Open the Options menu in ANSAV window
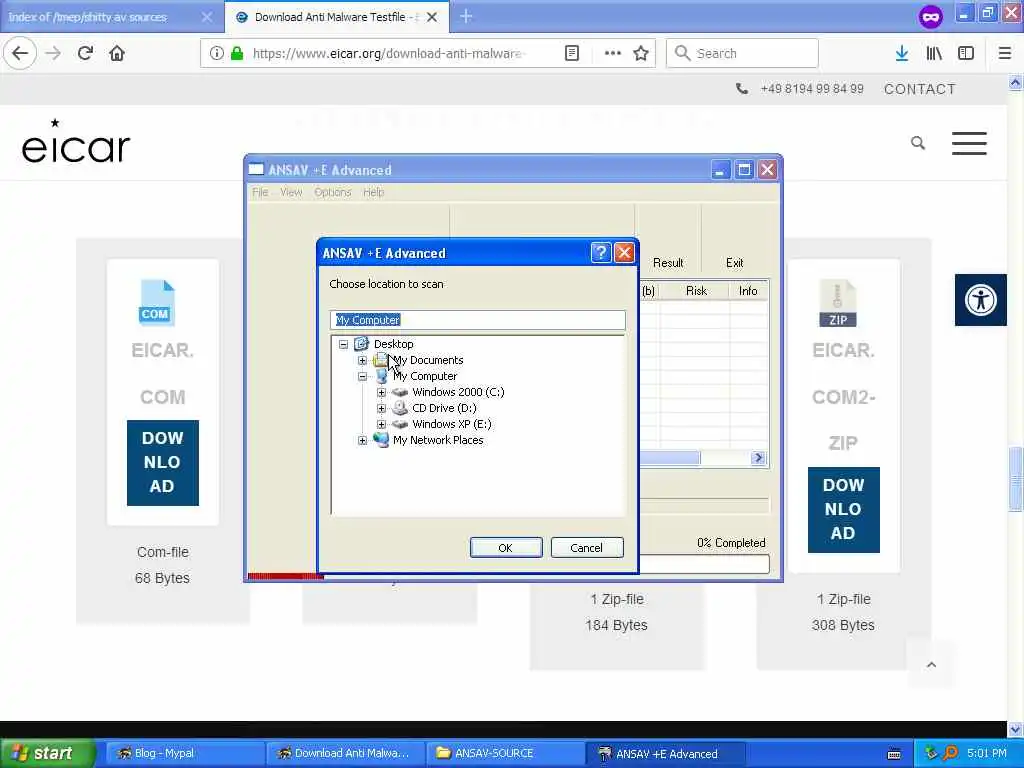This screenshot has width=1024, height=768. click(x=332, y=192)
